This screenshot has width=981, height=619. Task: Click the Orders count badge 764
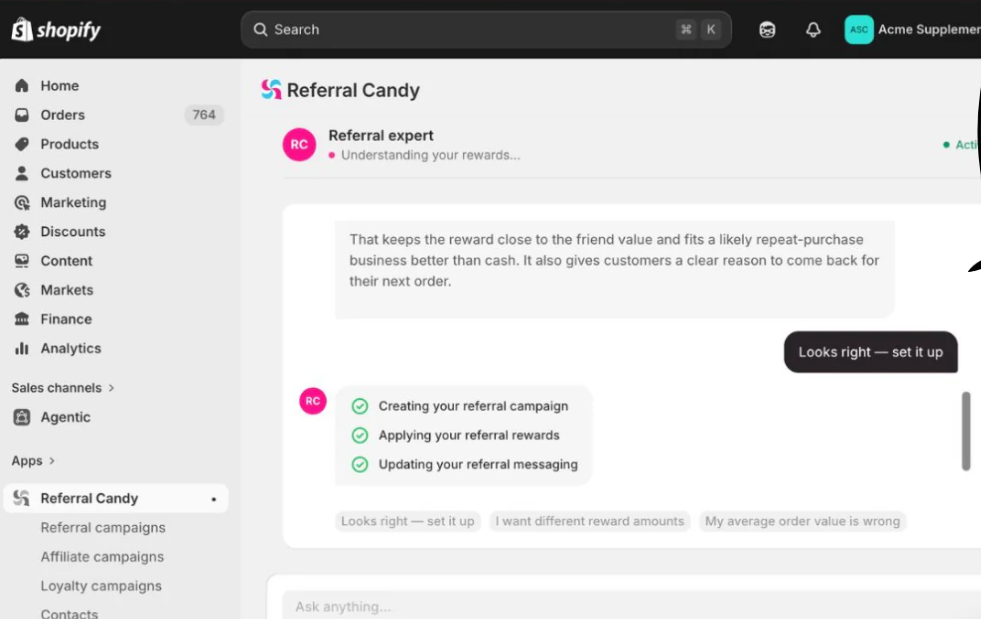click(204, 115)
